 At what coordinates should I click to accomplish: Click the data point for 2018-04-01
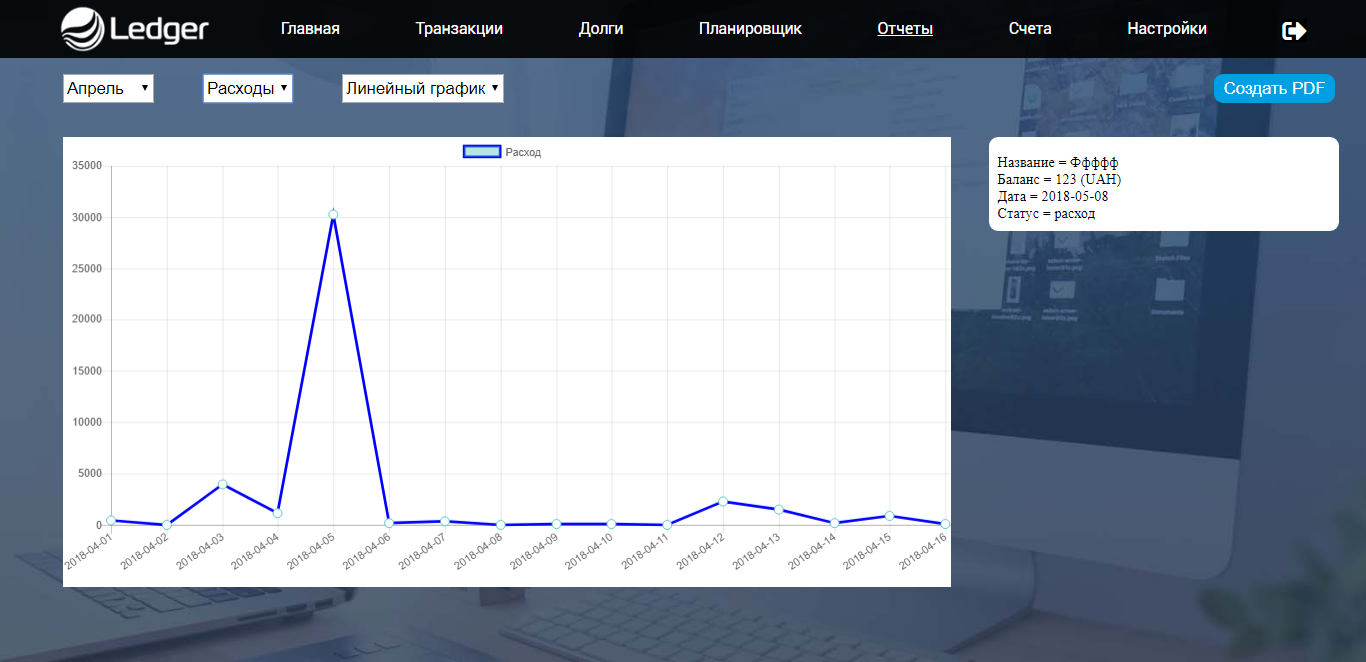tap(111, 520)
